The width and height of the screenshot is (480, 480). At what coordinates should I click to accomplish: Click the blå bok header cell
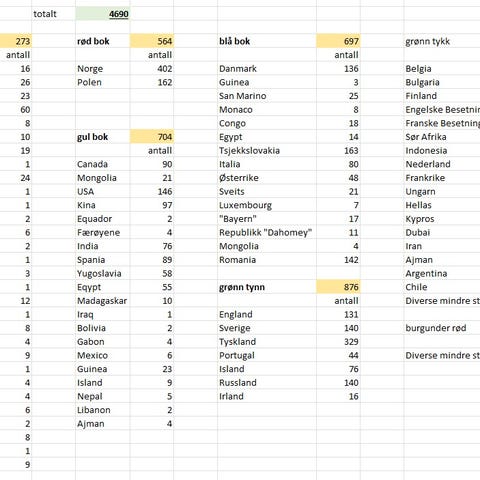click(267, 41)
